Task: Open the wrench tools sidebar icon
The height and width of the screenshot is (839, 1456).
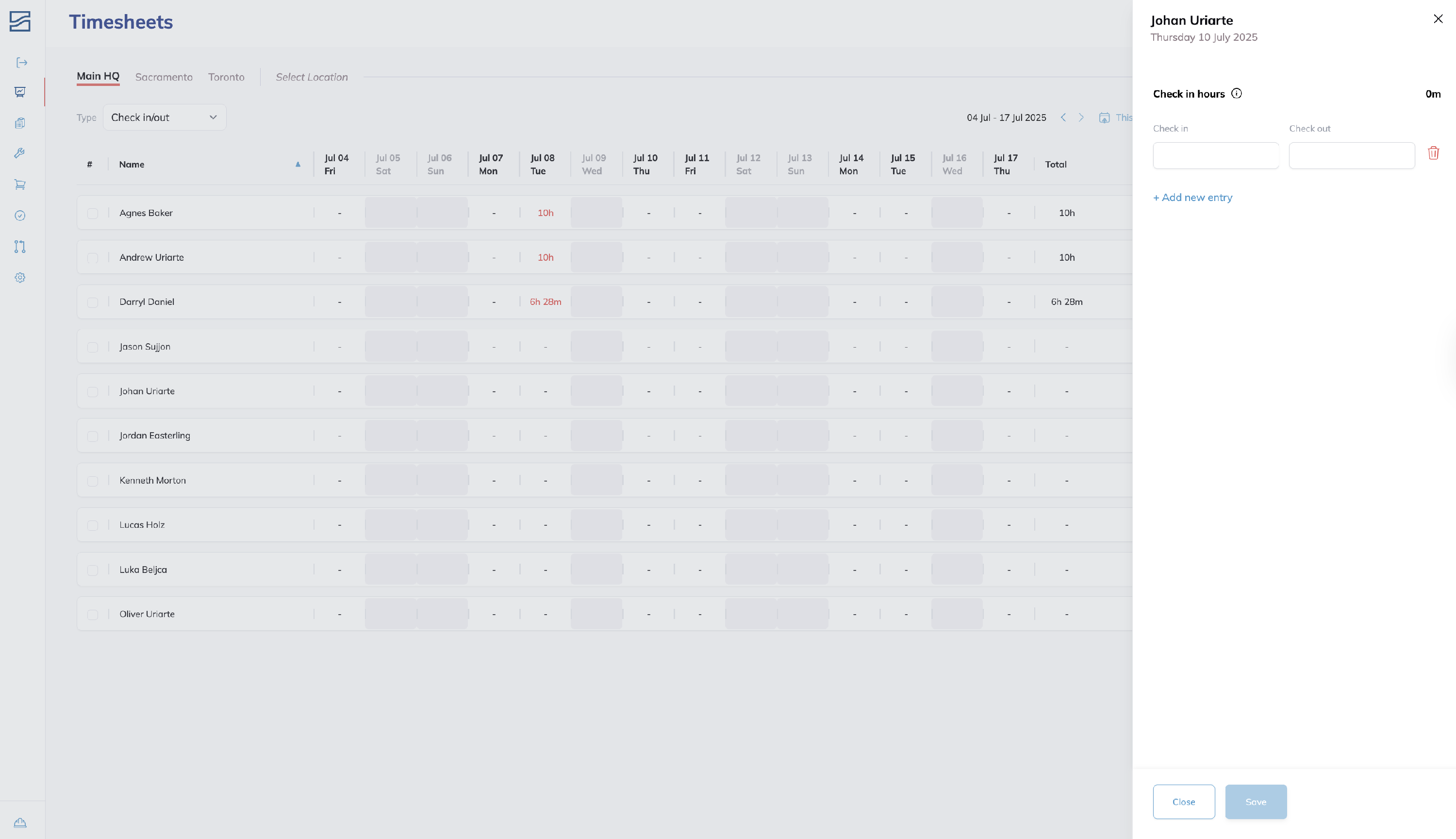Action: 20,153
